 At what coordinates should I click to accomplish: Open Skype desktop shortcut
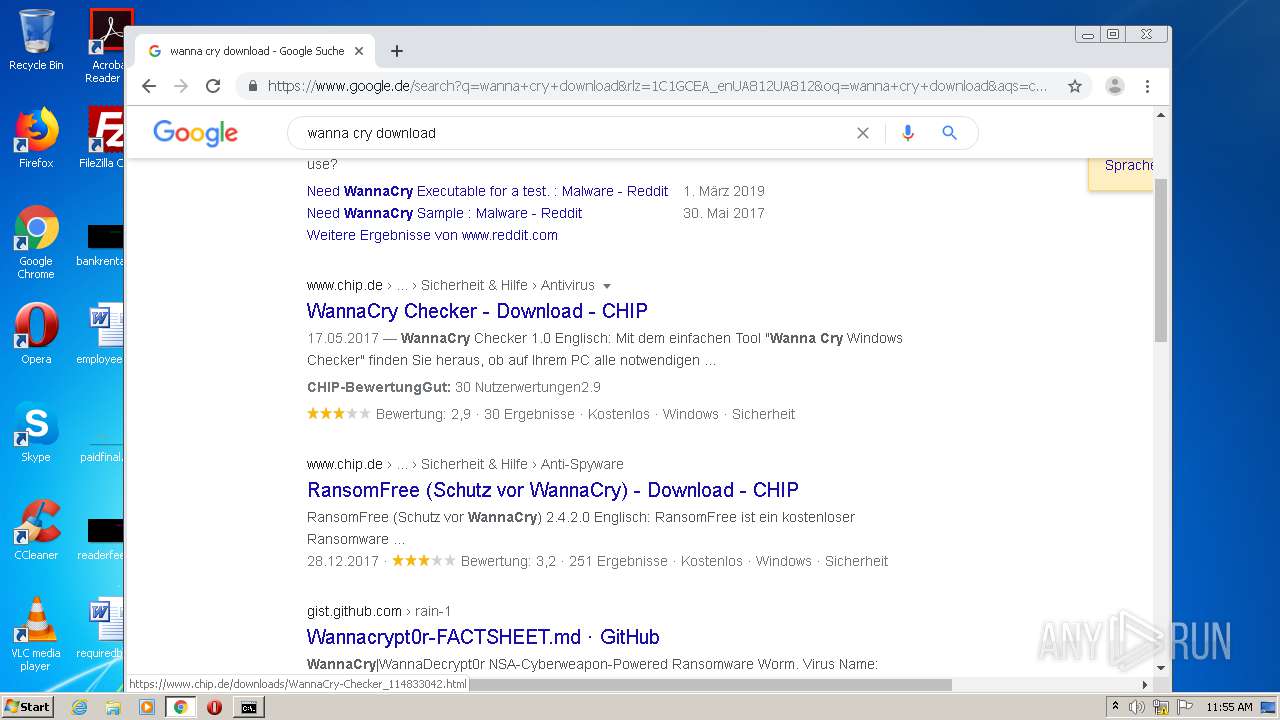point(36,432)
